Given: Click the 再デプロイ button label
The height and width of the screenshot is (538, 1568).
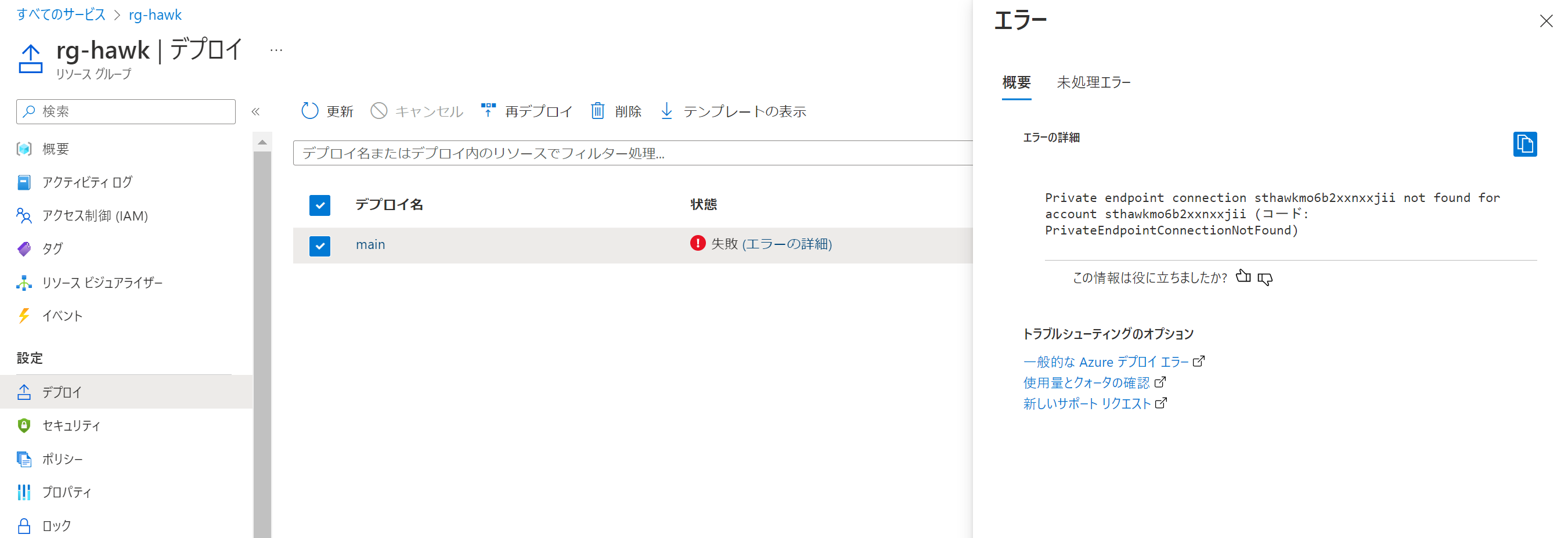Looking at the screenshot, I should pos(539,111).
